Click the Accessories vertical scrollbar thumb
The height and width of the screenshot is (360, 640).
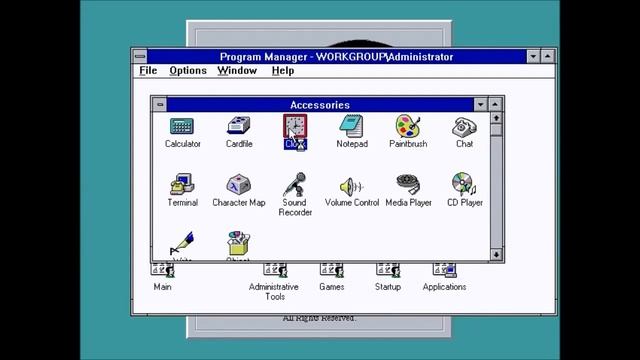[496, 130]
